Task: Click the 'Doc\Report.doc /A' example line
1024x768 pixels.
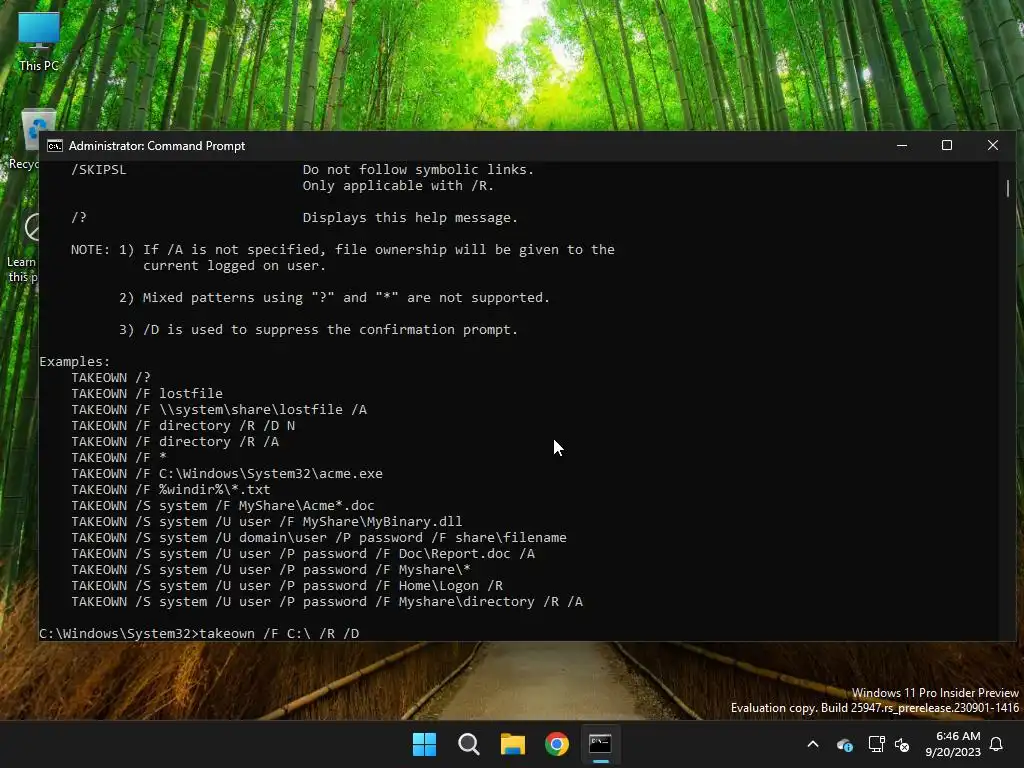Action: pyautogui.click(x=303, y=554)
